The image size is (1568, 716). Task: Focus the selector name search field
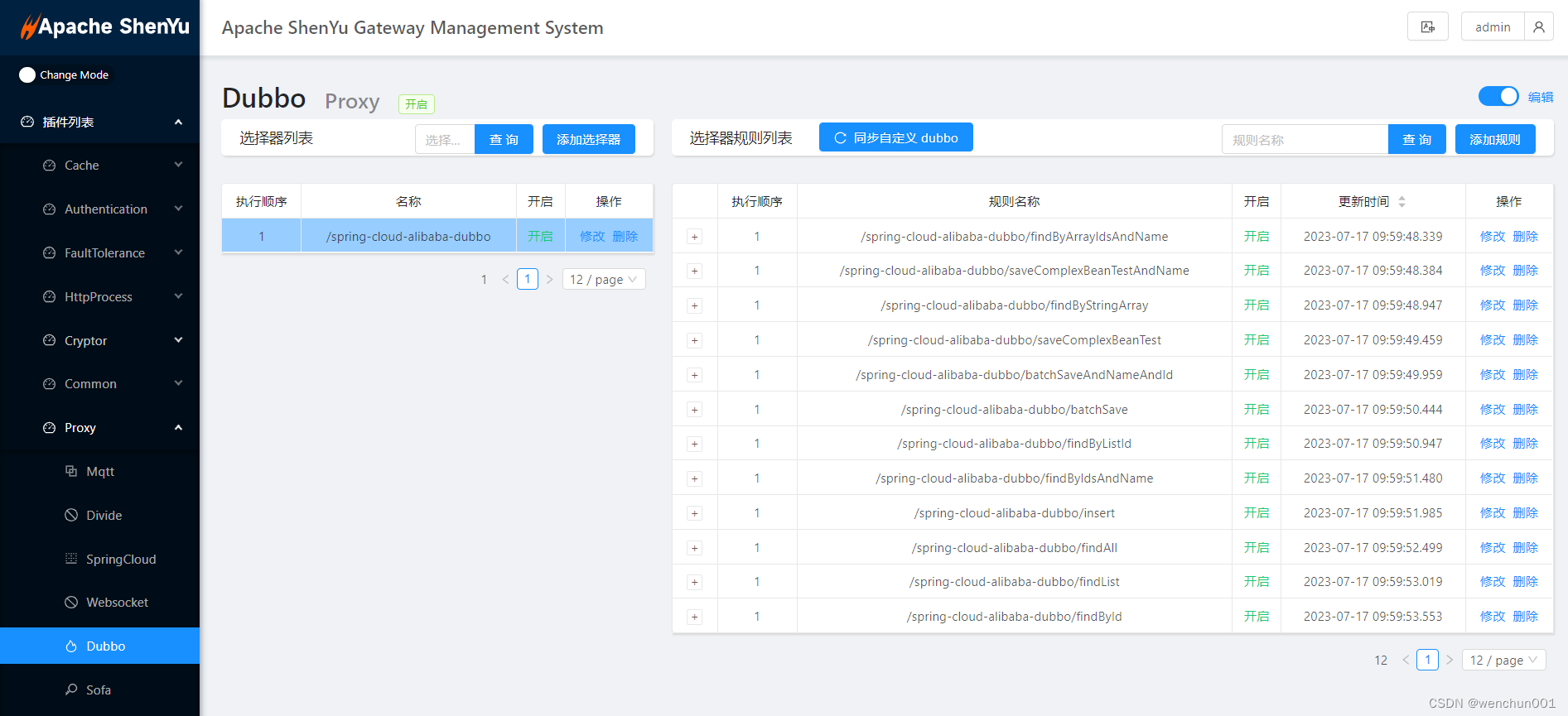click(x=445, y=139)
